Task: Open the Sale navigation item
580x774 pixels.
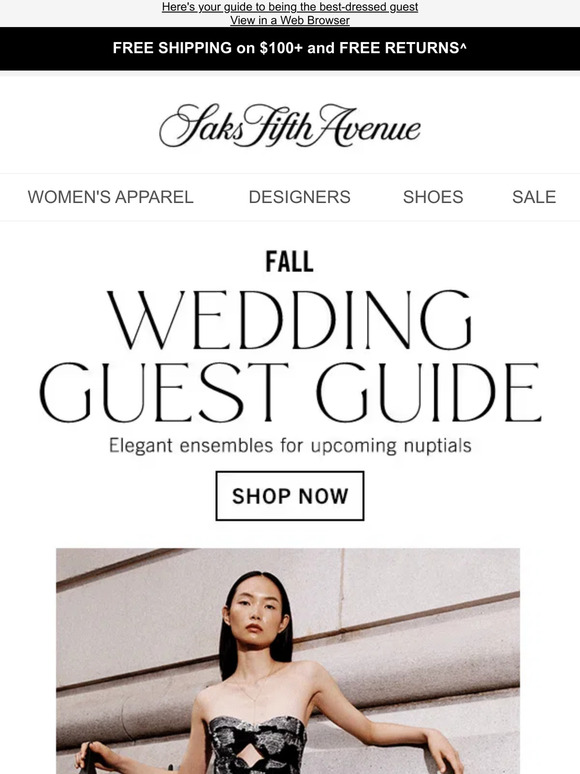Action: point(534,197)
